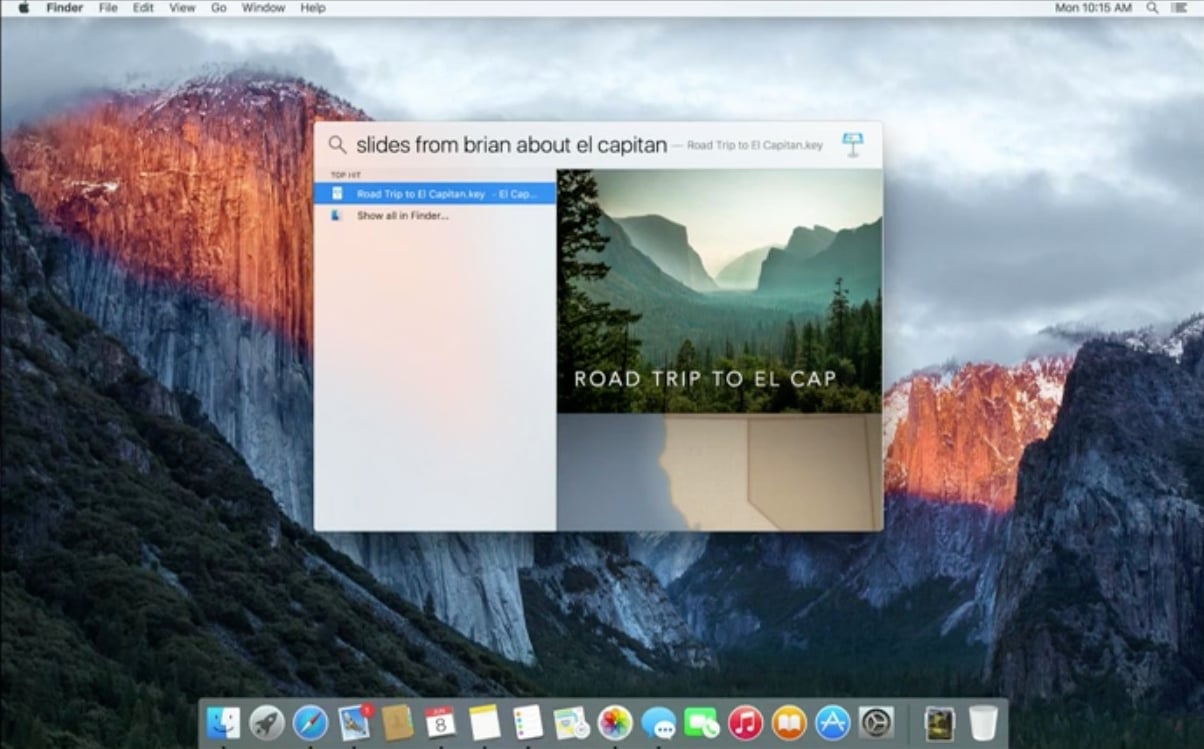Image resolution: width=1204 pixels, height=749 pixels.
Task: Click the clock showing Mon 10:15 AM
Action: point(1094,7)
